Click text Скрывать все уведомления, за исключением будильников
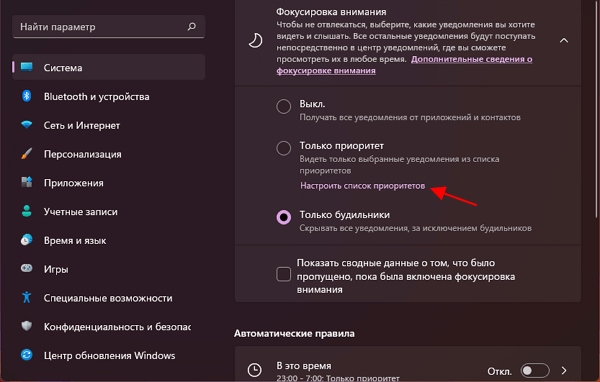The width and height of the screenshot is (600, 382). (x=416, y=228)
